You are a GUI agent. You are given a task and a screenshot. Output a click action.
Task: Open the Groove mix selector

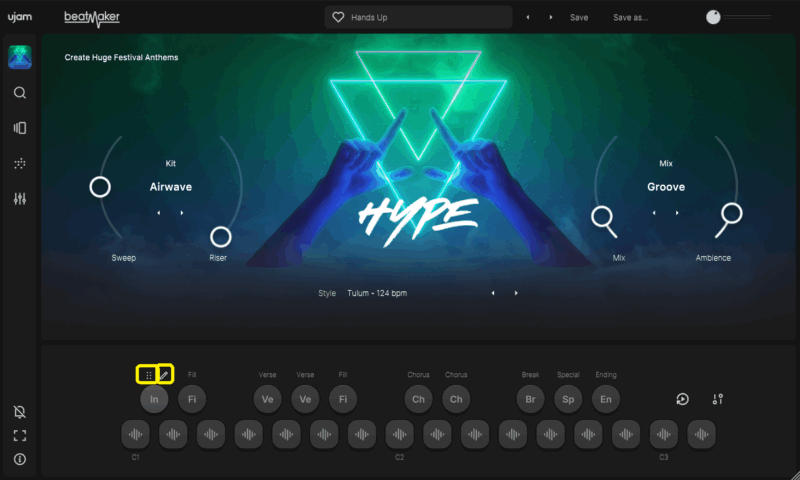click(x=666, y=187)
